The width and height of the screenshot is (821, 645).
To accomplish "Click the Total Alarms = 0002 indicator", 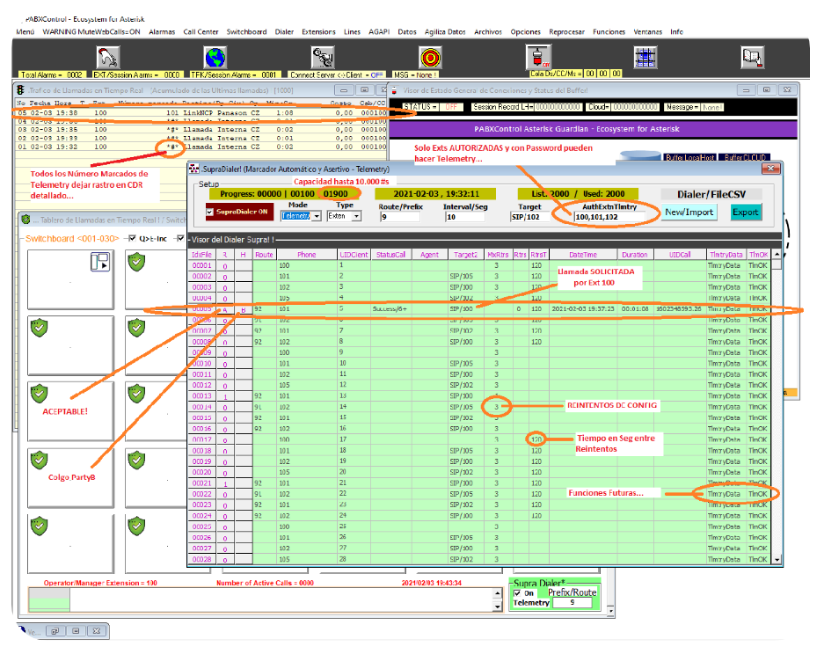I will [x=51, y=75].
